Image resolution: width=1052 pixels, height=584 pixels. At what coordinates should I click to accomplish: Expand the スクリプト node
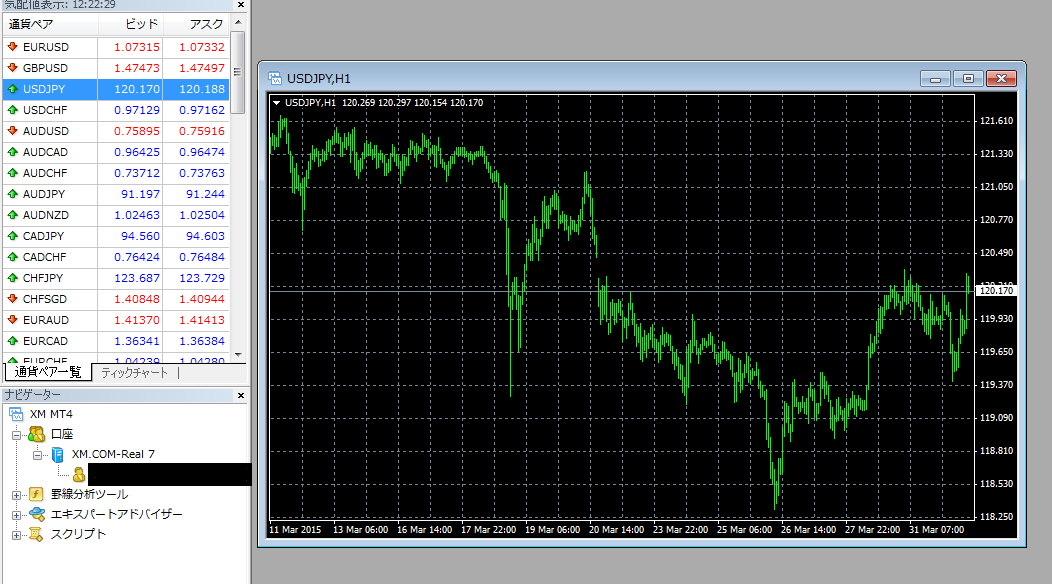tap(16, 536)
